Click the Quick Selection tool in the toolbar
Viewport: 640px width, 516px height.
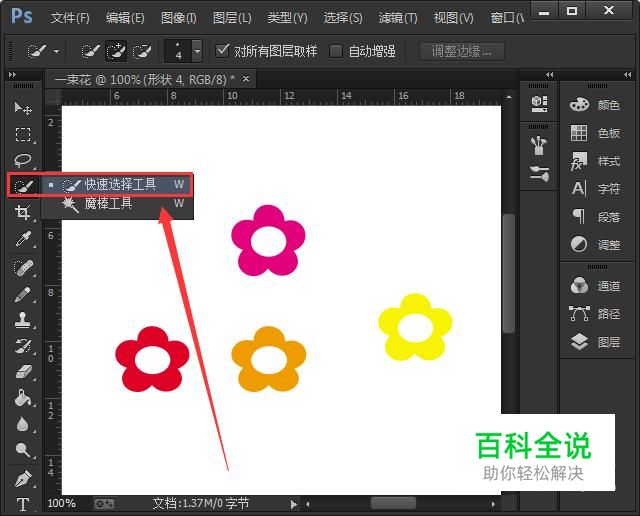coord(24,187)
